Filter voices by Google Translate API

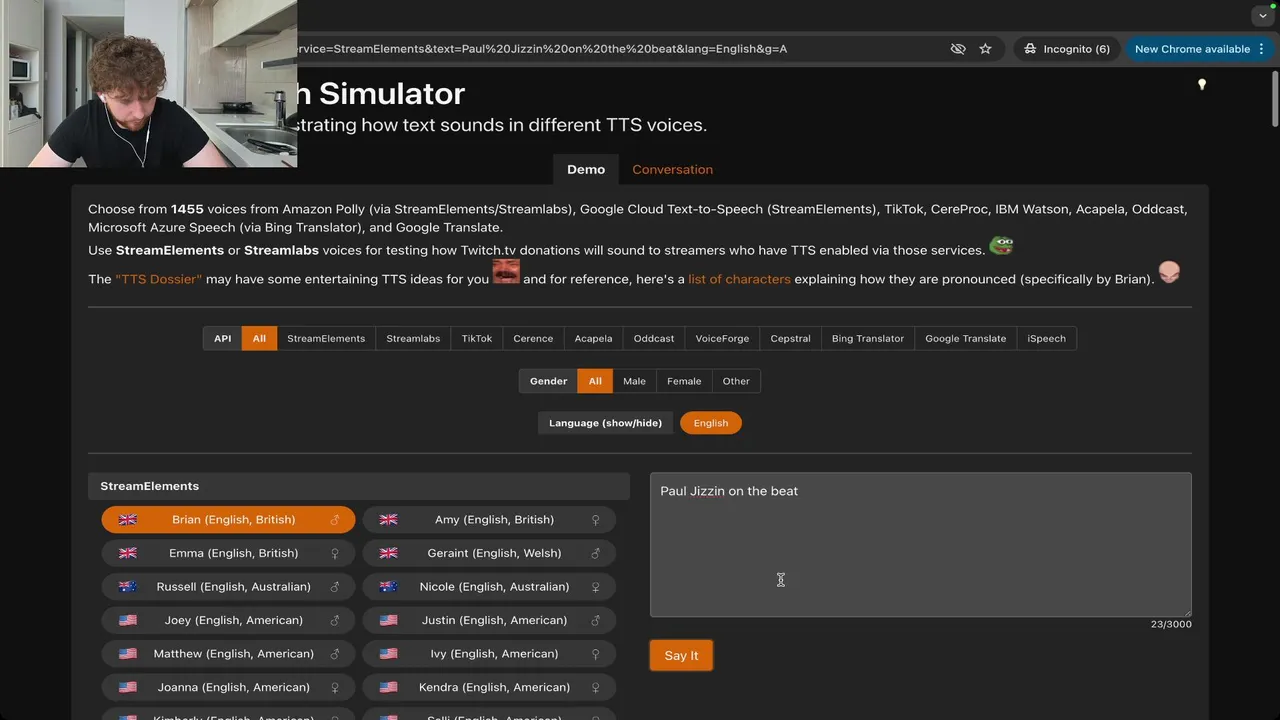click(x=965, y=338)
